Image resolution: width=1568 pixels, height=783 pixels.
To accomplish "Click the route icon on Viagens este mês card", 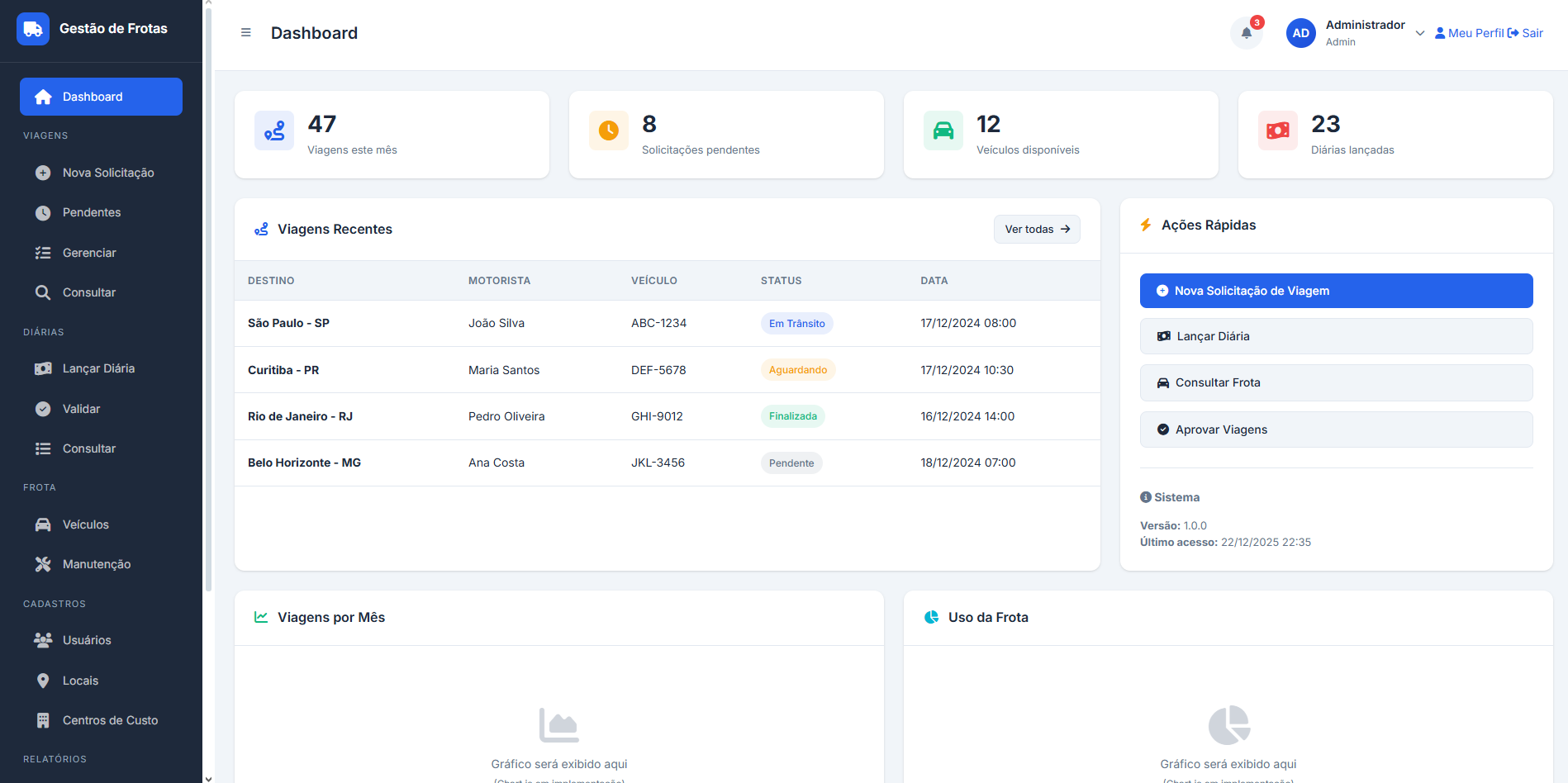I will [274, 130].
